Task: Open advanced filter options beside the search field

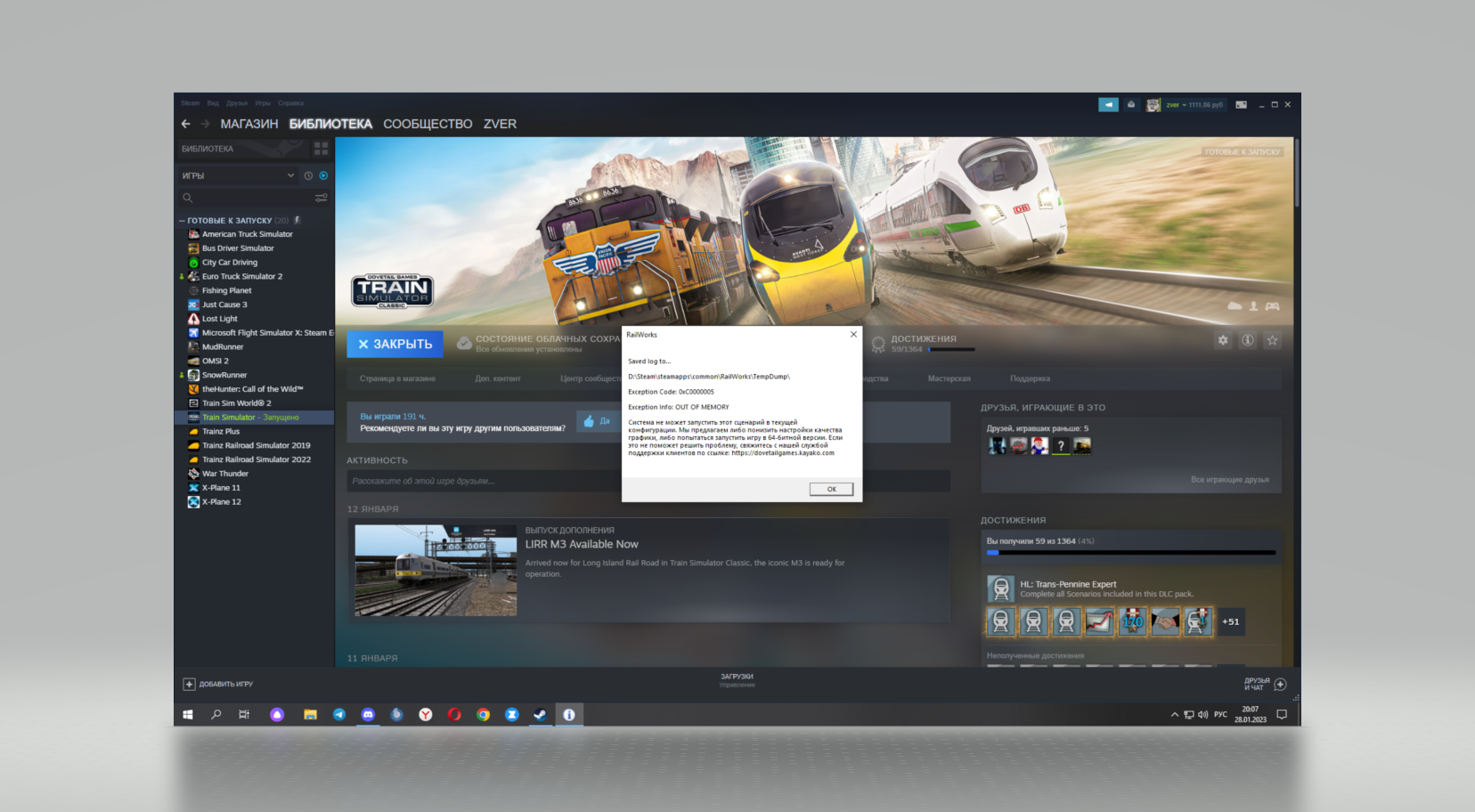Action: [x=322, y=198]
